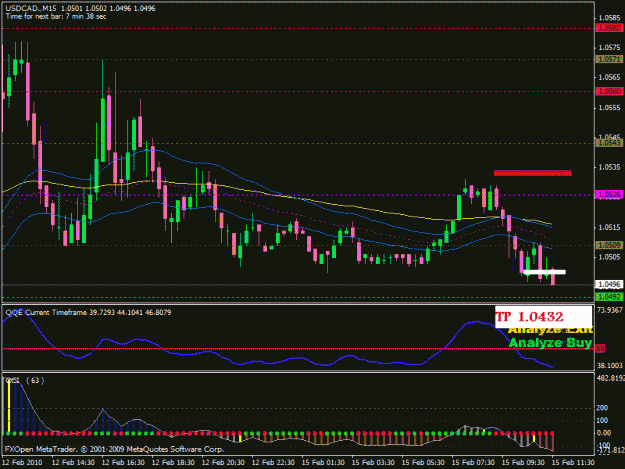Click the olive 1.0543 price level label
Image resolution: width=625 pixels, height=469 pixels.
(609, 143)
